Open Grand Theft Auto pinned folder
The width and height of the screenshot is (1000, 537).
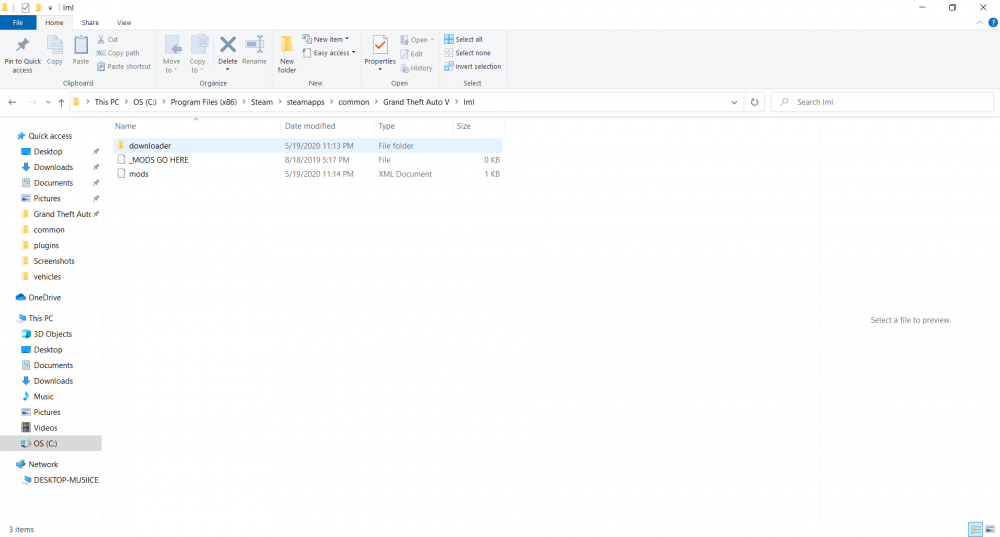pyautogui.click(x=62, y=214)
